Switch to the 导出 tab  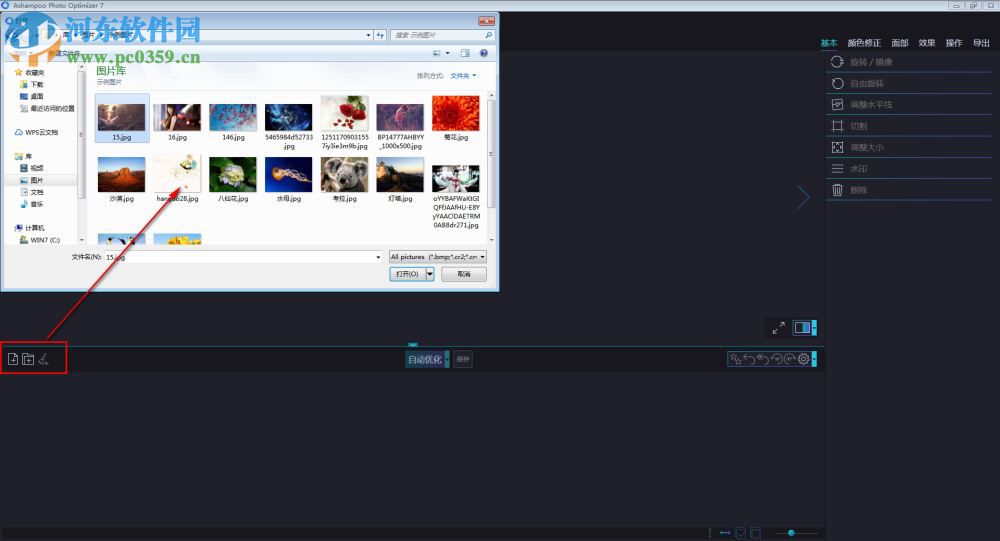click(x=981, y=43)
